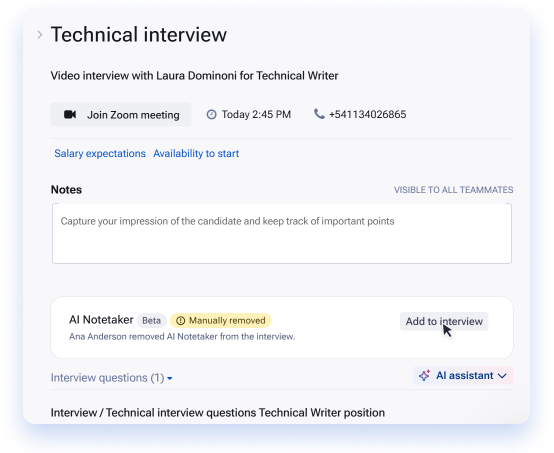Click the phone handset icon
The width and height of the screenshot is (554, 453).
[319, 114]
